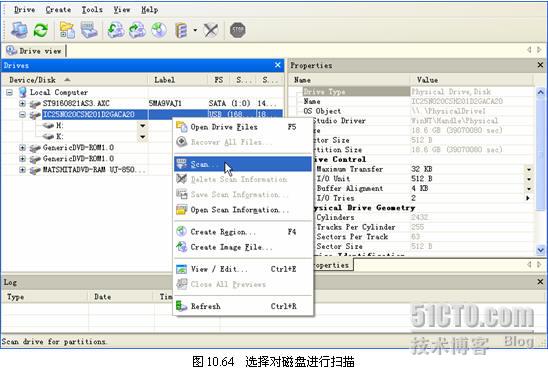The height and width of the screenshot is (369, 548).
Task: Choose Create Region in context menu
Action: pyautogui.click(x=243, y=232)
